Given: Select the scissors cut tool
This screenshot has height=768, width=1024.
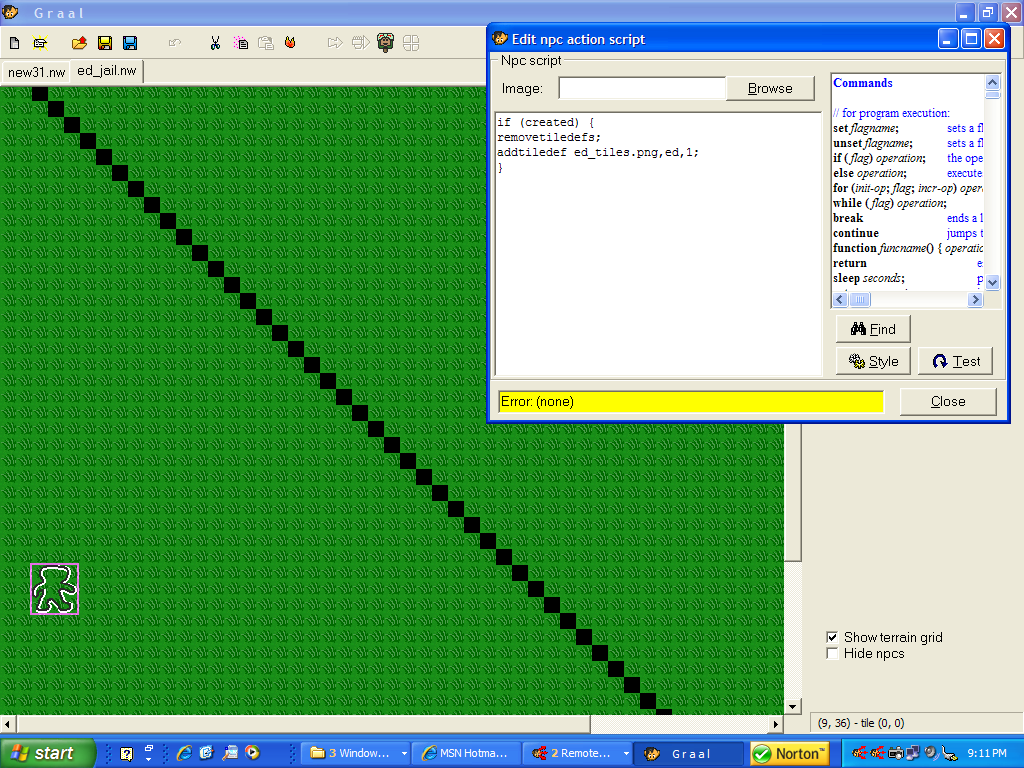Looking at the screenshot, I should tap(214, 43).
